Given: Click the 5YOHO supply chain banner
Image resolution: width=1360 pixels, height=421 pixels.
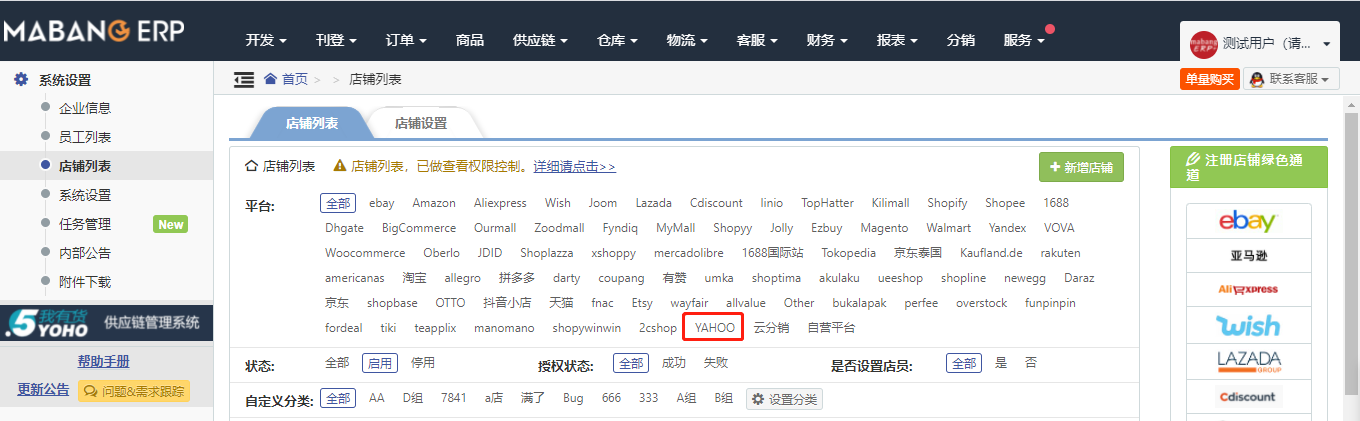Looking at the screenshot, I should pyautogui.click(x=107, y=322).
